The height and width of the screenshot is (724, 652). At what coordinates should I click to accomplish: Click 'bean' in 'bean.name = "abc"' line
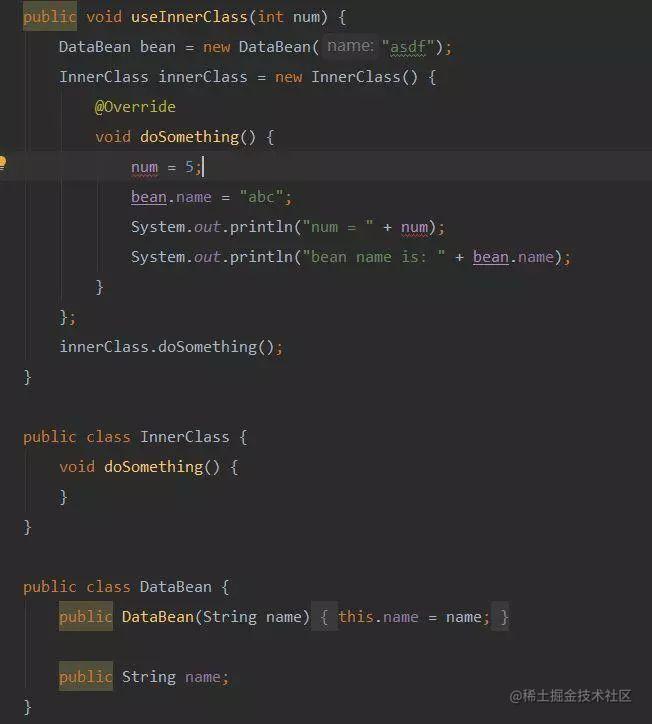click(x=149, y=197)
